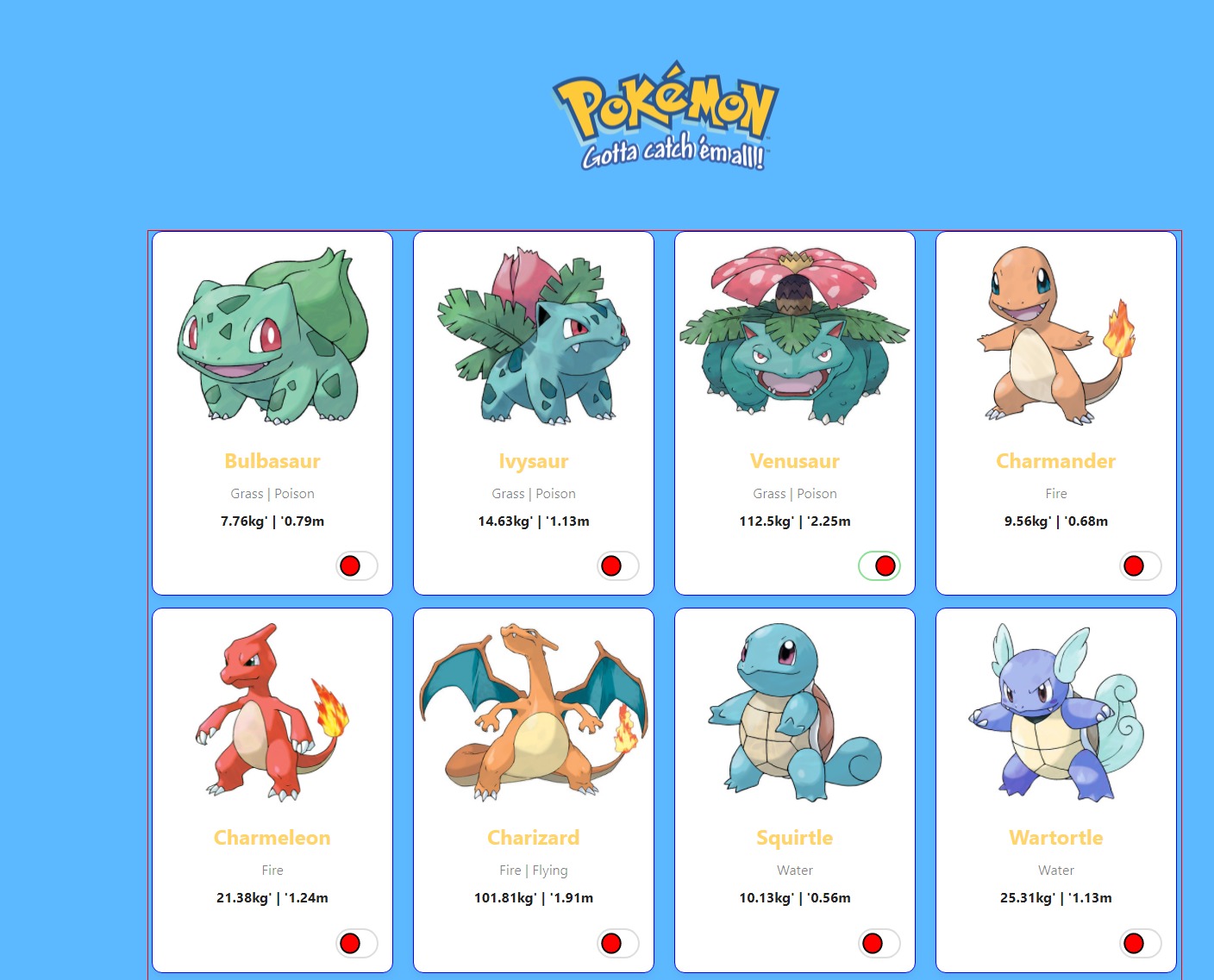Toggle the switch on Charmander's card

click(x=1141, y=566)
